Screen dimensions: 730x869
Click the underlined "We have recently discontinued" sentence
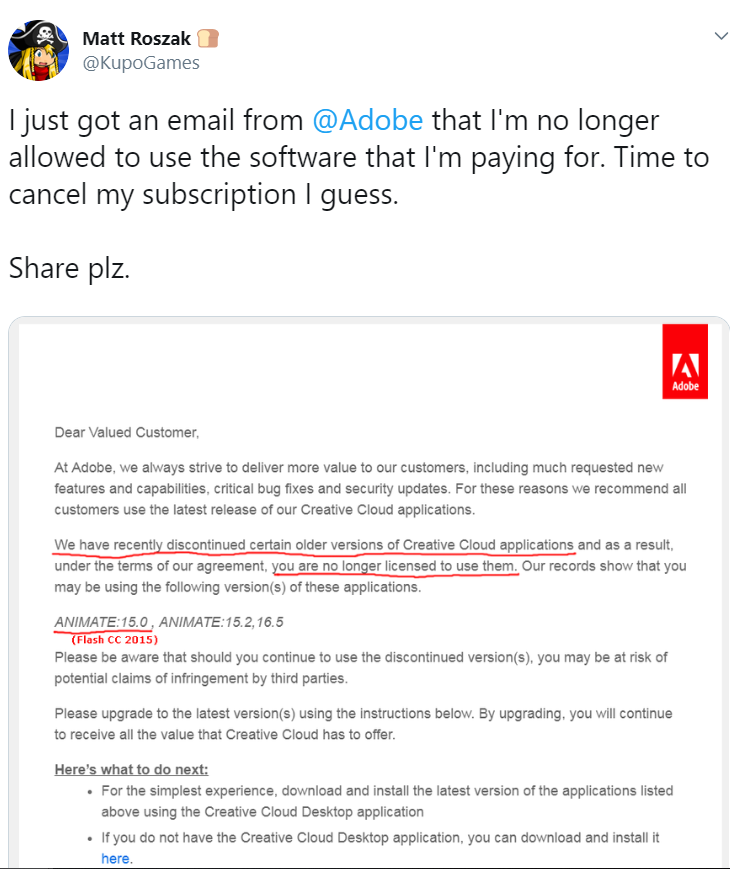coord(314,545)
